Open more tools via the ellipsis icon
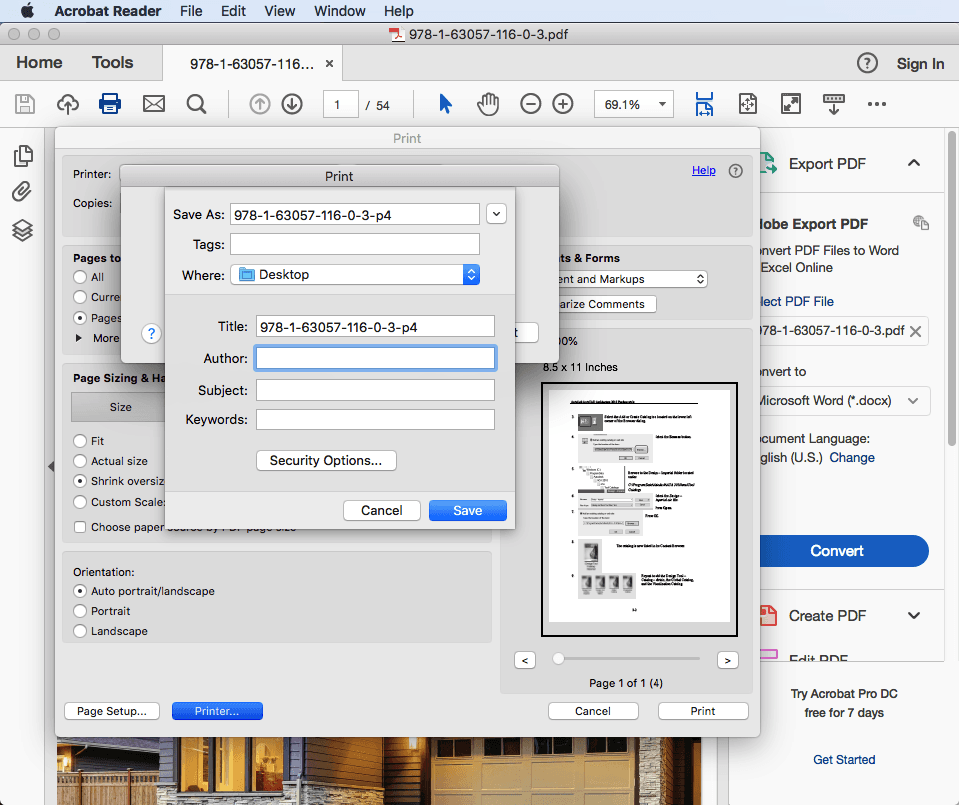 point(877,103)
